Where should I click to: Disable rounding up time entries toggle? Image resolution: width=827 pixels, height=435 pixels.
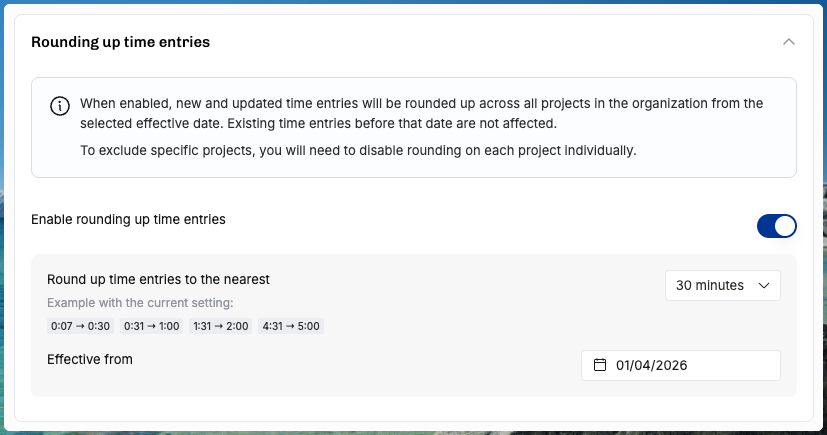pyautogui.click(x=776, y=226)
